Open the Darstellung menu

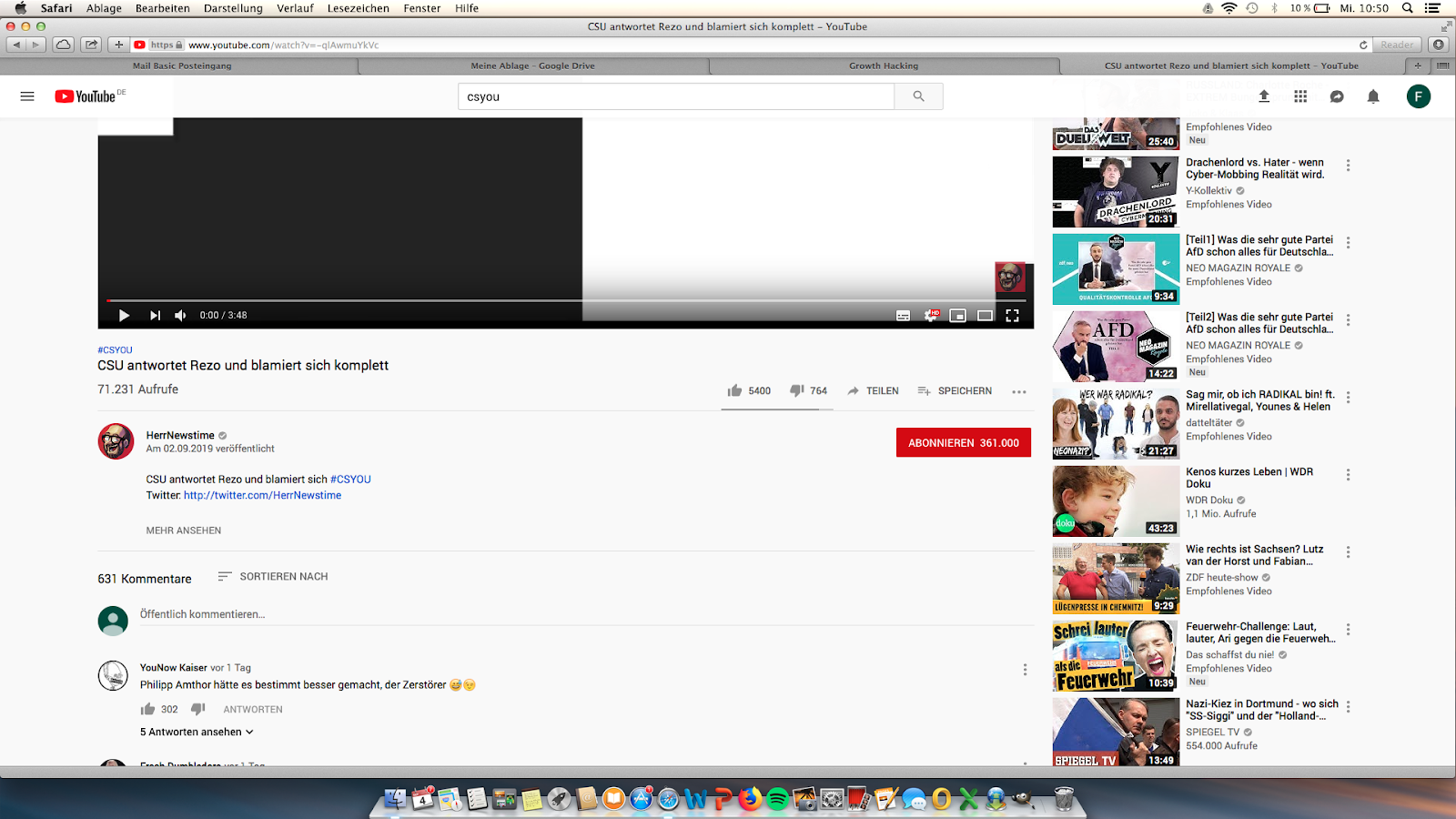tap(233, 8)
